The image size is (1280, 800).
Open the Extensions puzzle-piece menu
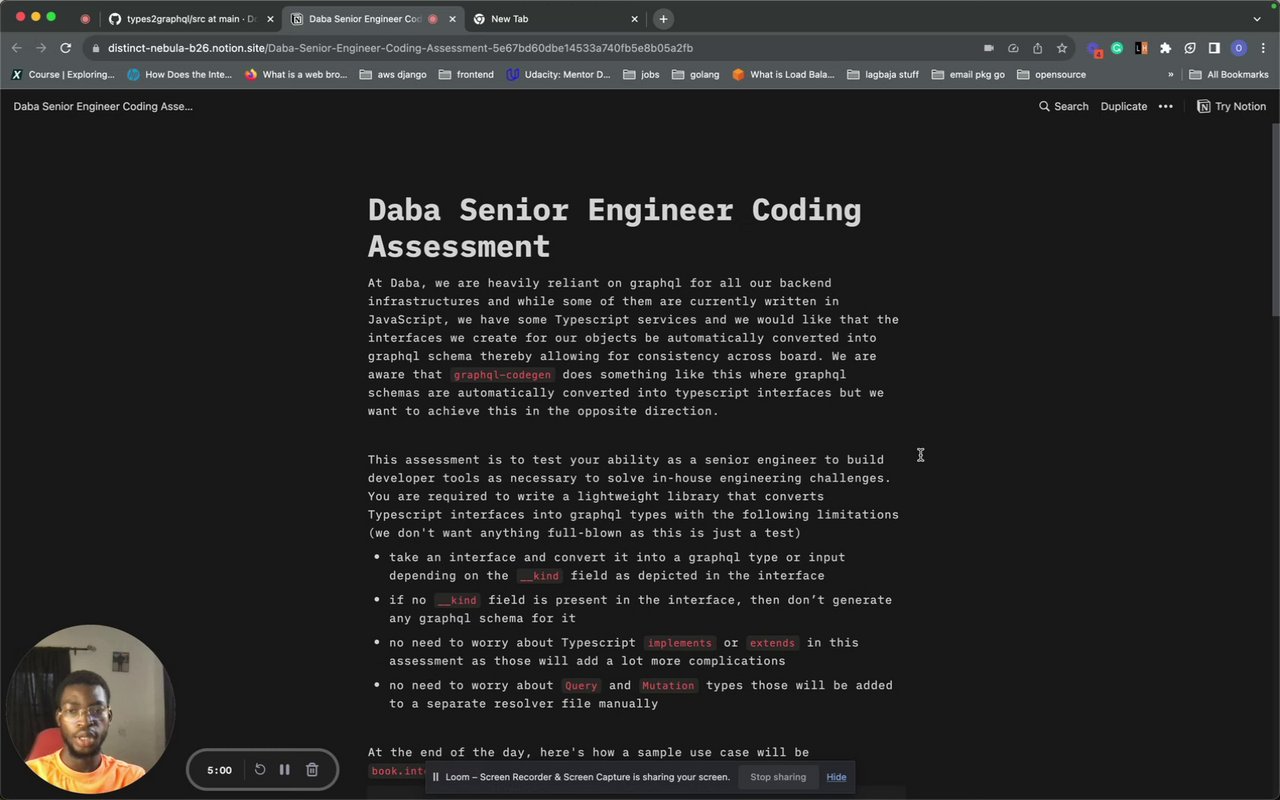click(x=1165, y=48)
